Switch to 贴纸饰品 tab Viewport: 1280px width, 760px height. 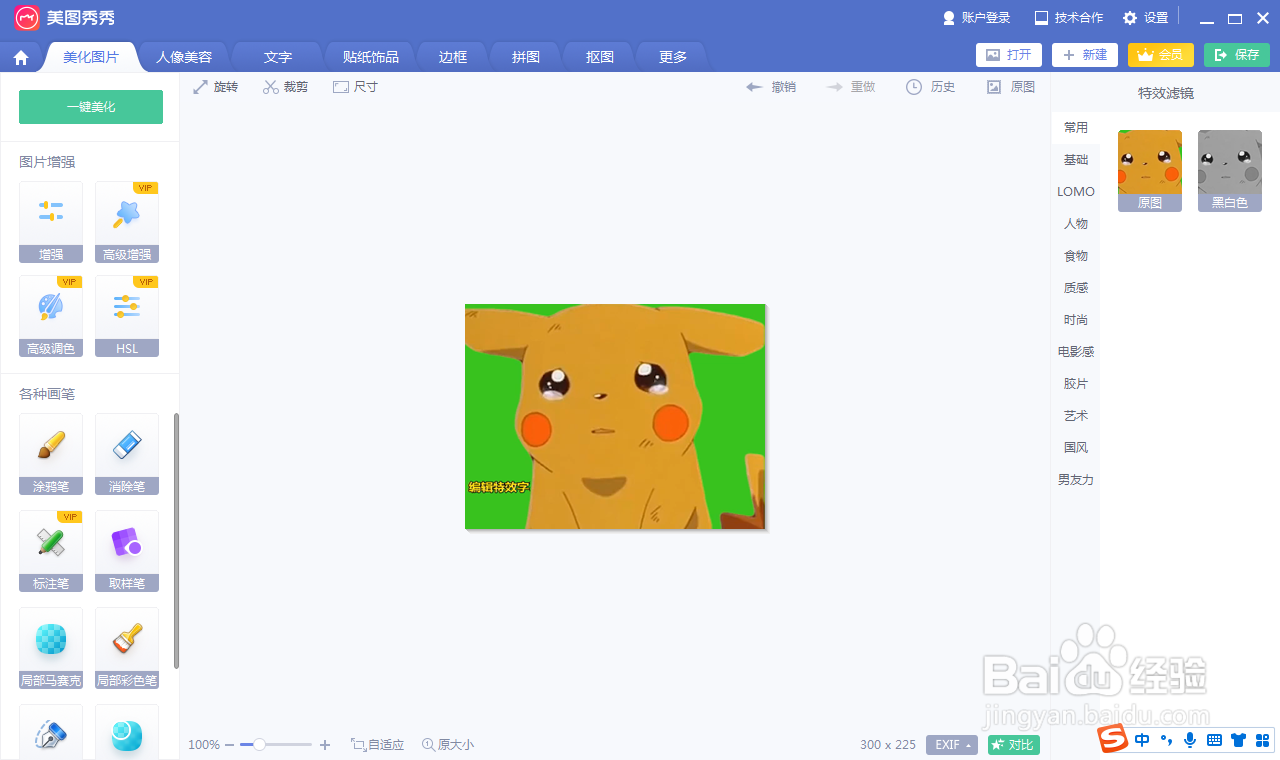(x=370, y=57)
